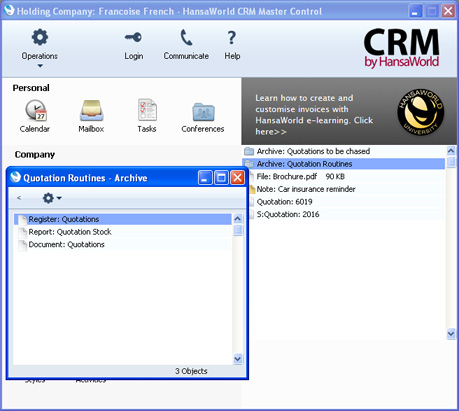Click scroll up arrow of Master Control list
This screenshot has width=459, height=411.
pyautogui.click(x=451, y=151)
